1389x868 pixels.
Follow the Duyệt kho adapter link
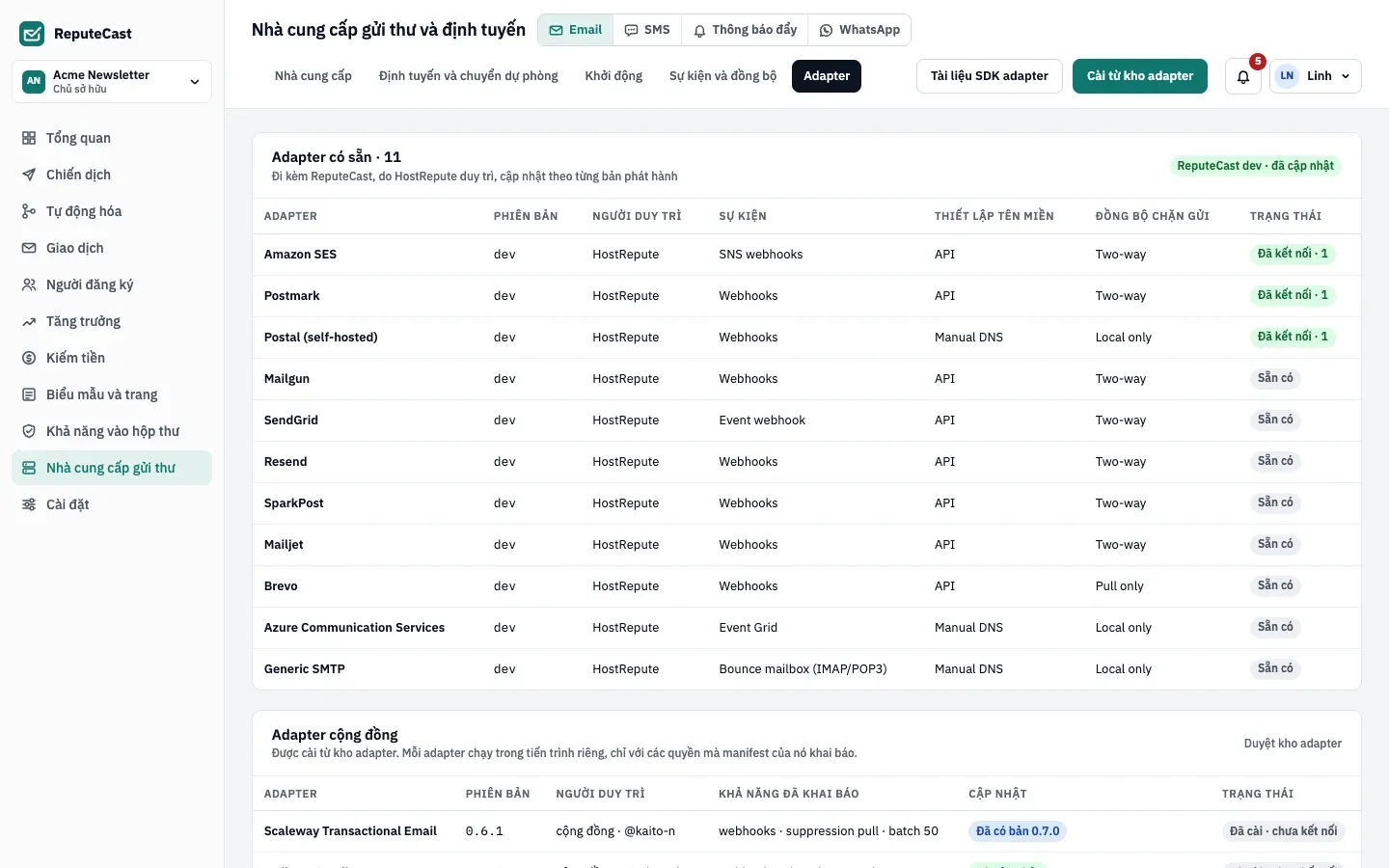point(1293,744)
